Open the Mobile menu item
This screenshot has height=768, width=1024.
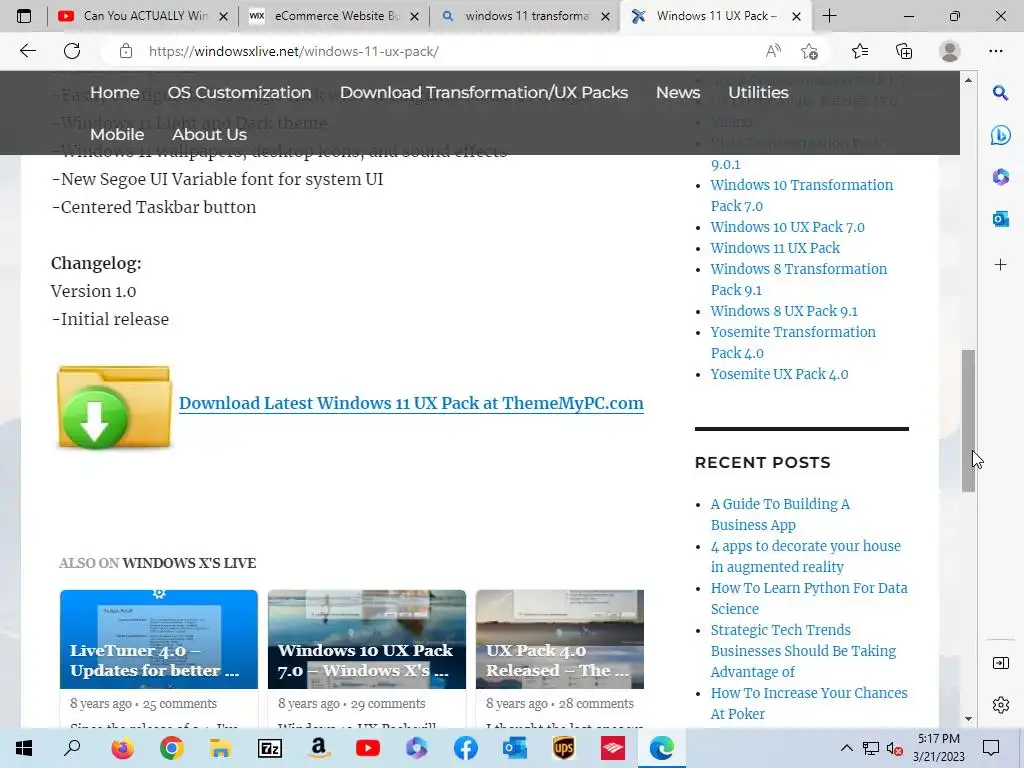coord(117,134)
